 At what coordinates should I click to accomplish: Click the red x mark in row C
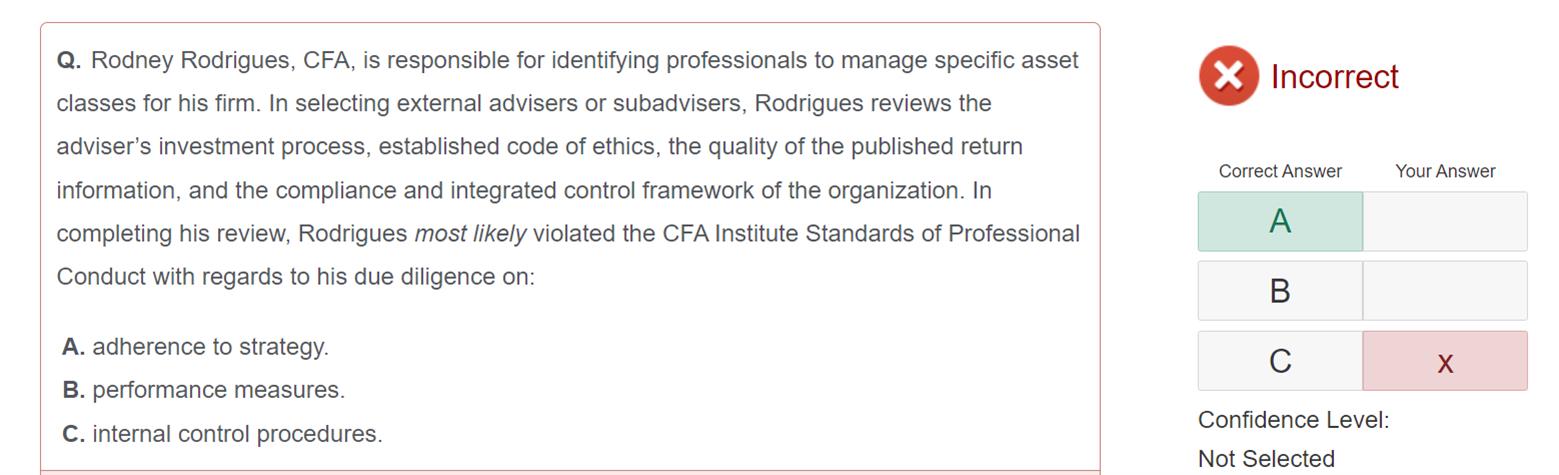[x=1444, y=362]
